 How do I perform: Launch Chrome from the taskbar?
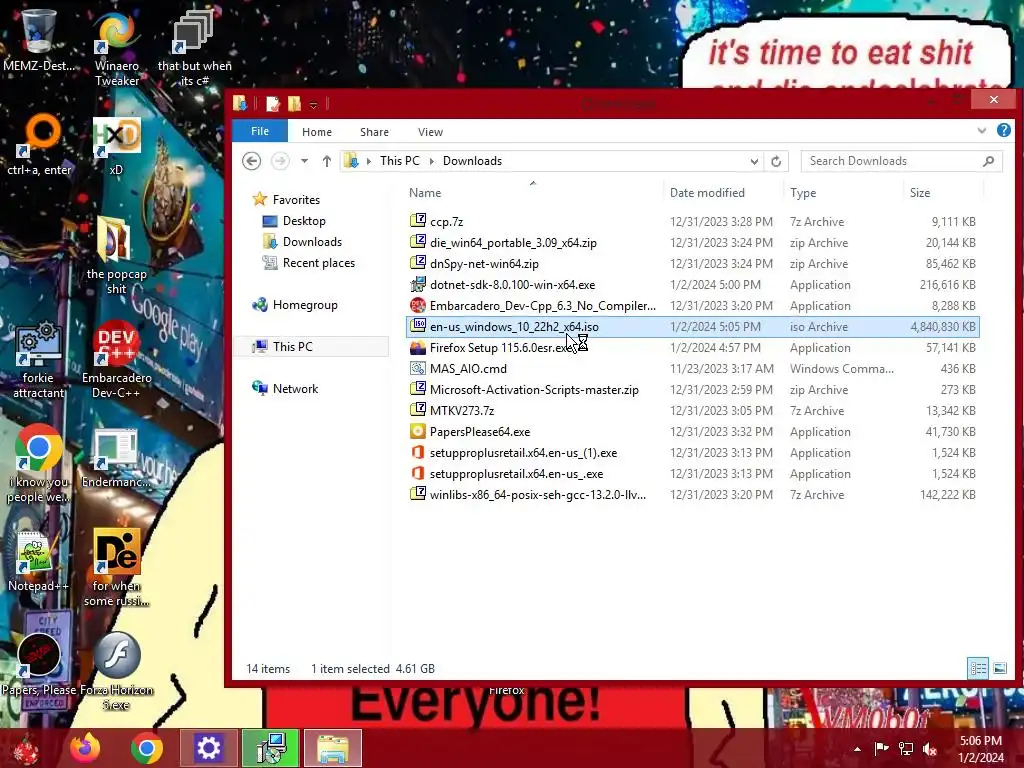tap(147, 748)
